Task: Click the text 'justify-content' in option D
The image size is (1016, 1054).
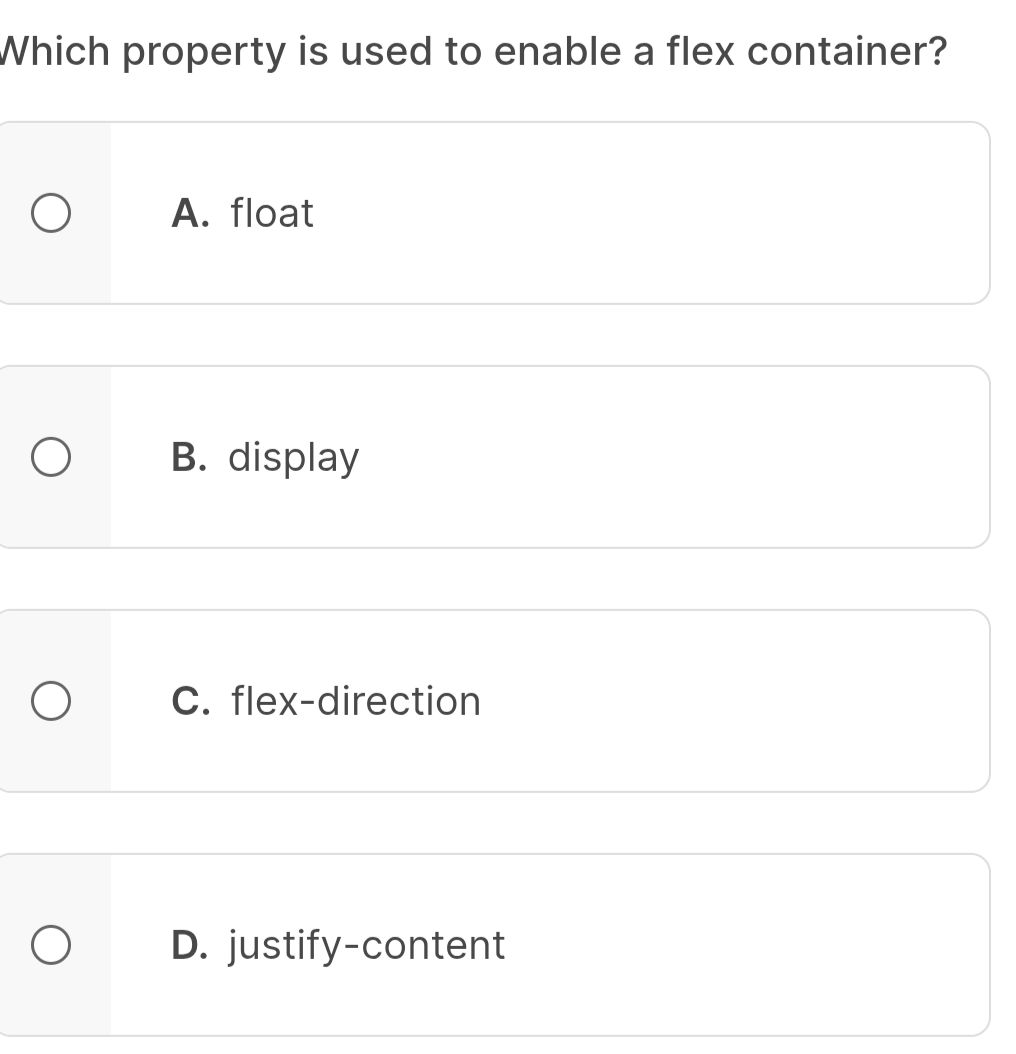Action: click(x=366, y=944)
